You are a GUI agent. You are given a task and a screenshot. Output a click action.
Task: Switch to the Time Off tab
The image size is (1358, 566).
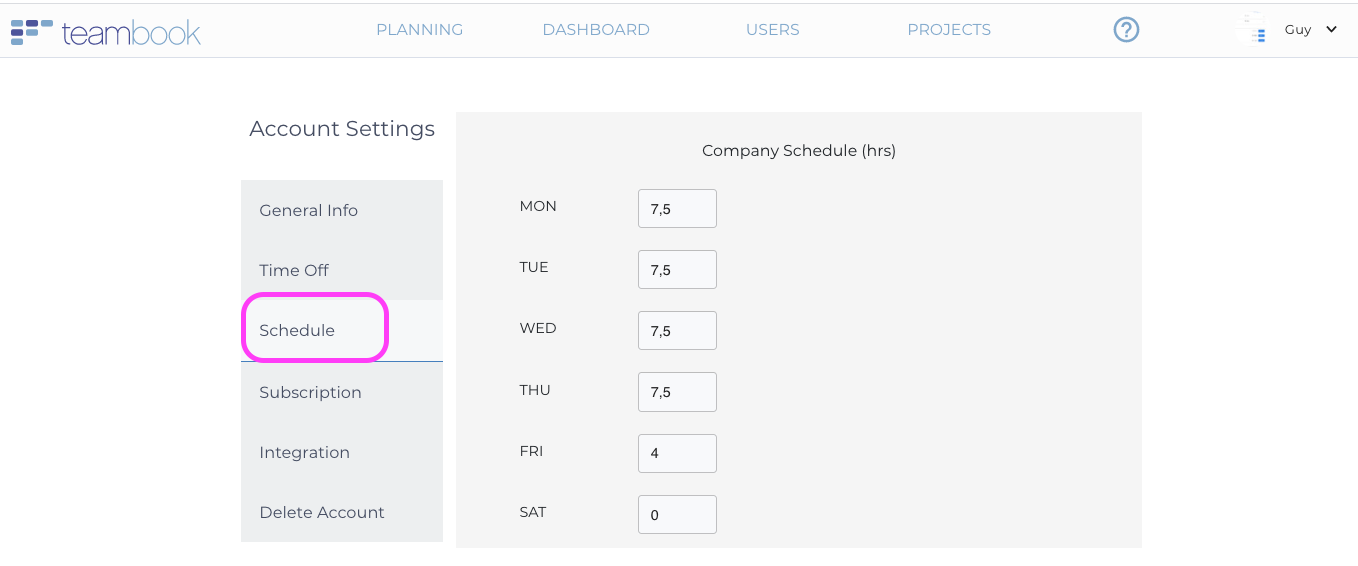[x=294, y=270]
